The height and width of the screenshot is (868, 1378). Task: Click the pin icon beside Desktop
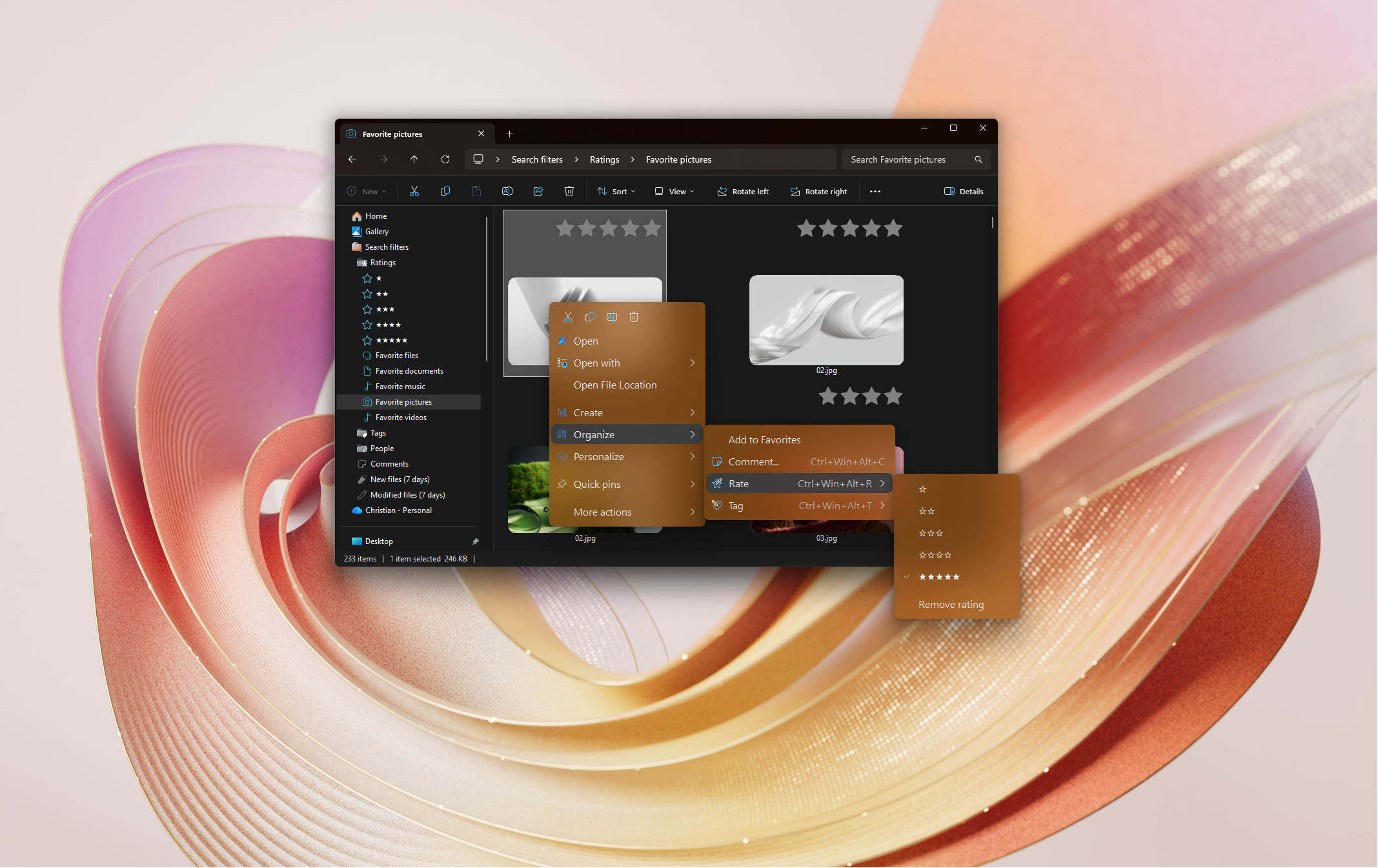(476, 541)
